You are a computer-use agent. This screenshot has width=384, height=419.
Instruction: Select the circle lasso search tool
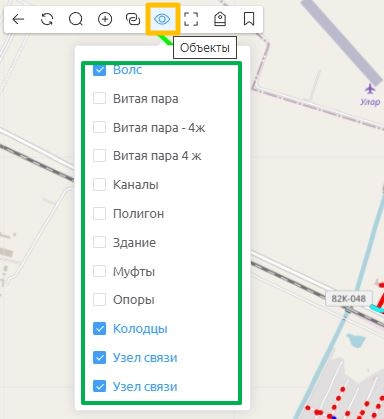coord(76,19)
